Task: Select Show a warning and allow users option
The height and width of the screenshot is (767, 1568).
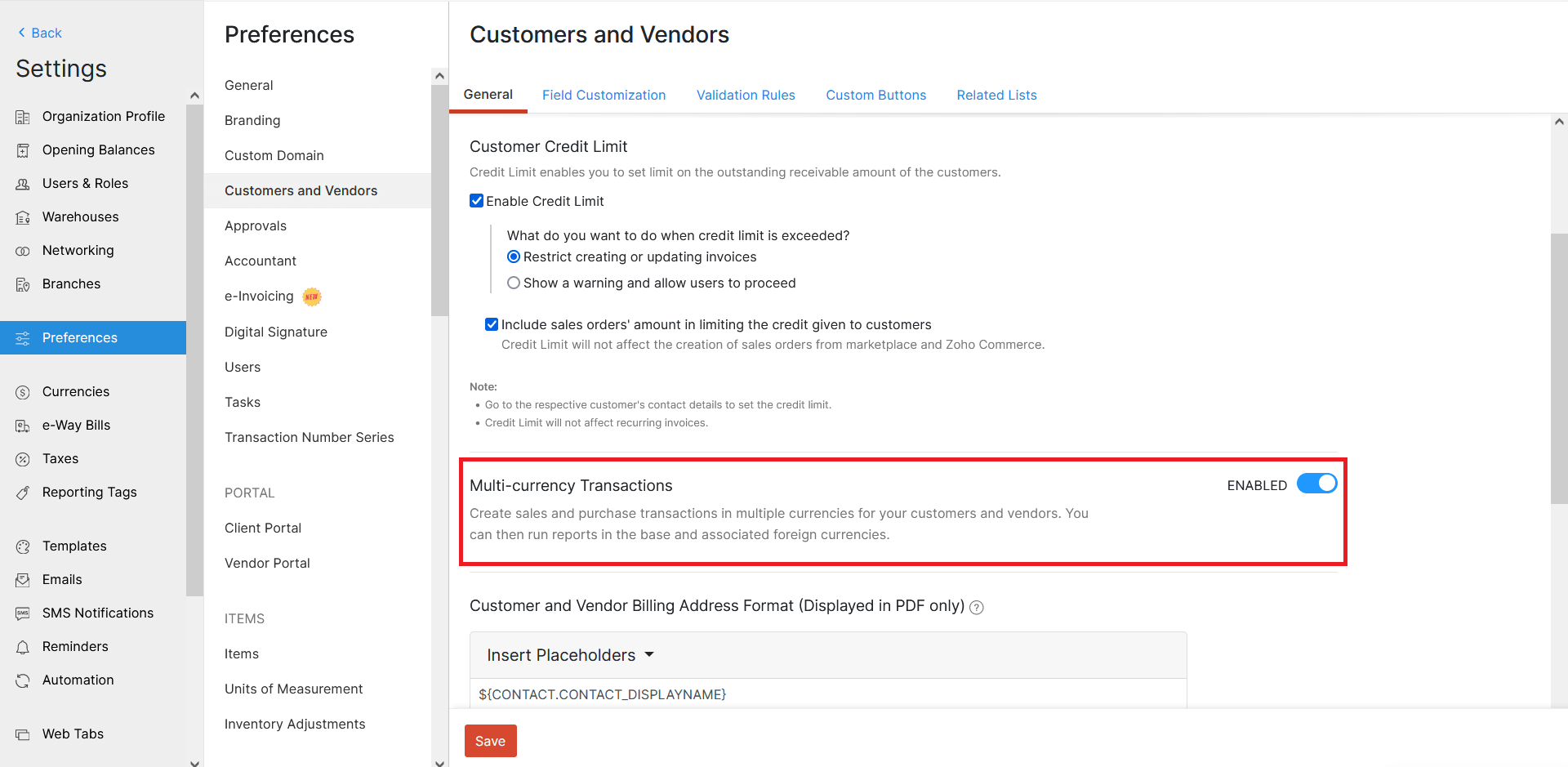Action: (x=514, y=283)
